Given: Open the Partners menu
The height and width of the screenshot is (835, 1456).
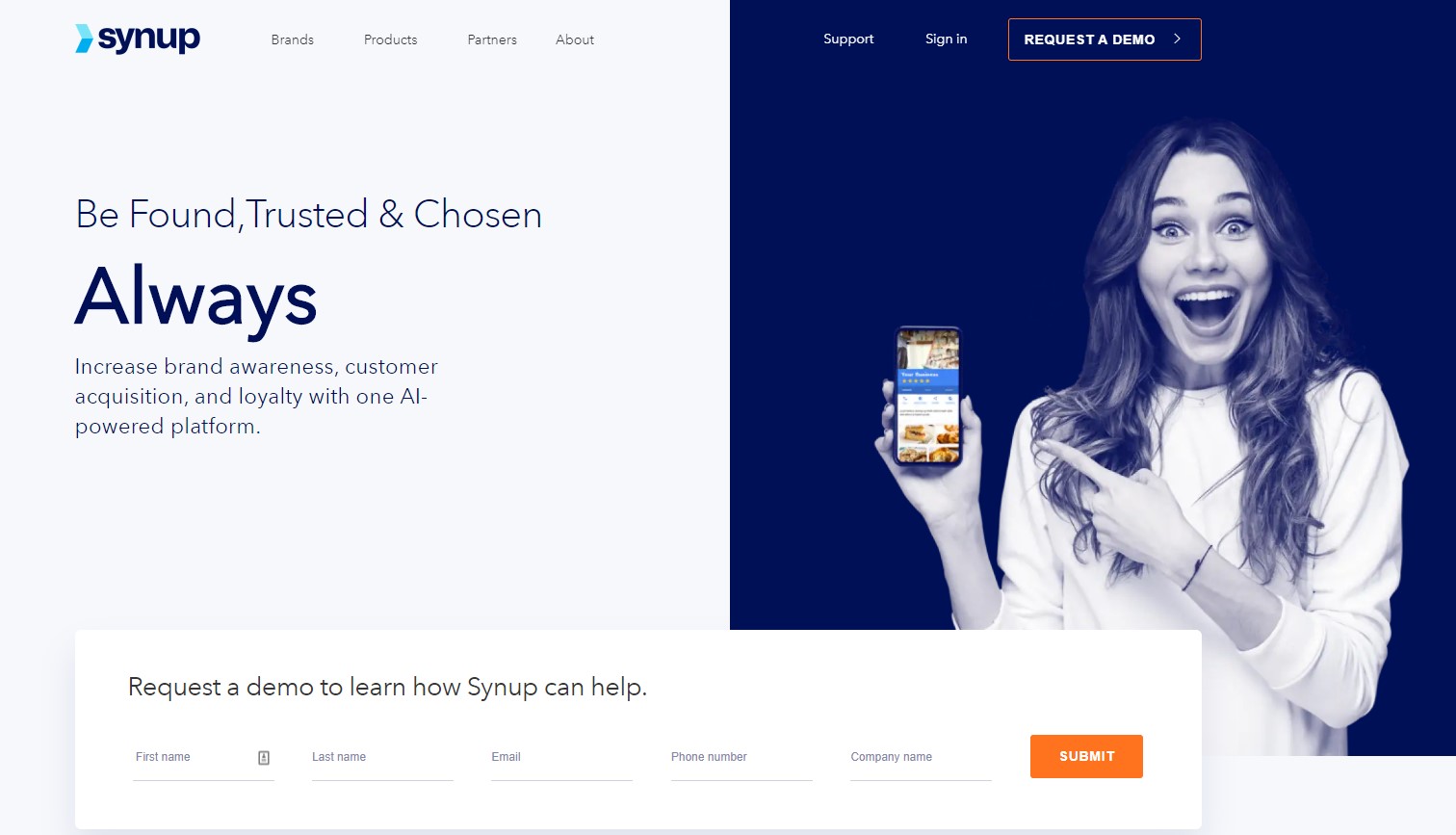Looking at the screenshot, I should [x=492, y=39].
